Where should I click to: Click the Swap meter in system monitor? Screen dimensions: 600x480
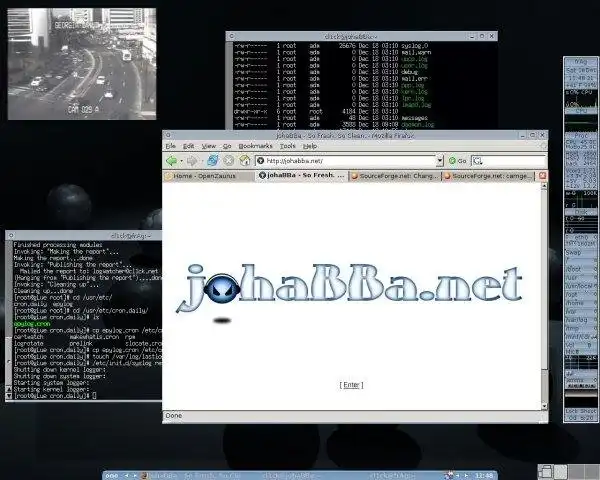pos(581,253)
